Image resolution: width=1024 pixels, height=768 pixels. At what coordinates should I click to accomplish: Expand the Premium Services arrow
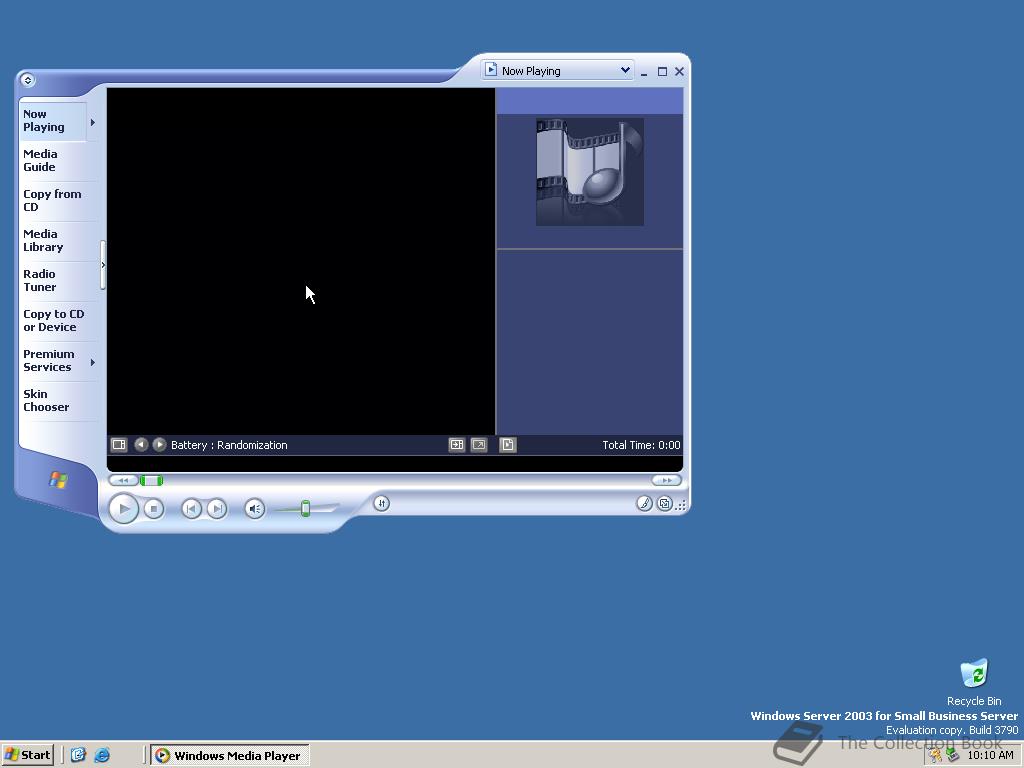point(93,362)
